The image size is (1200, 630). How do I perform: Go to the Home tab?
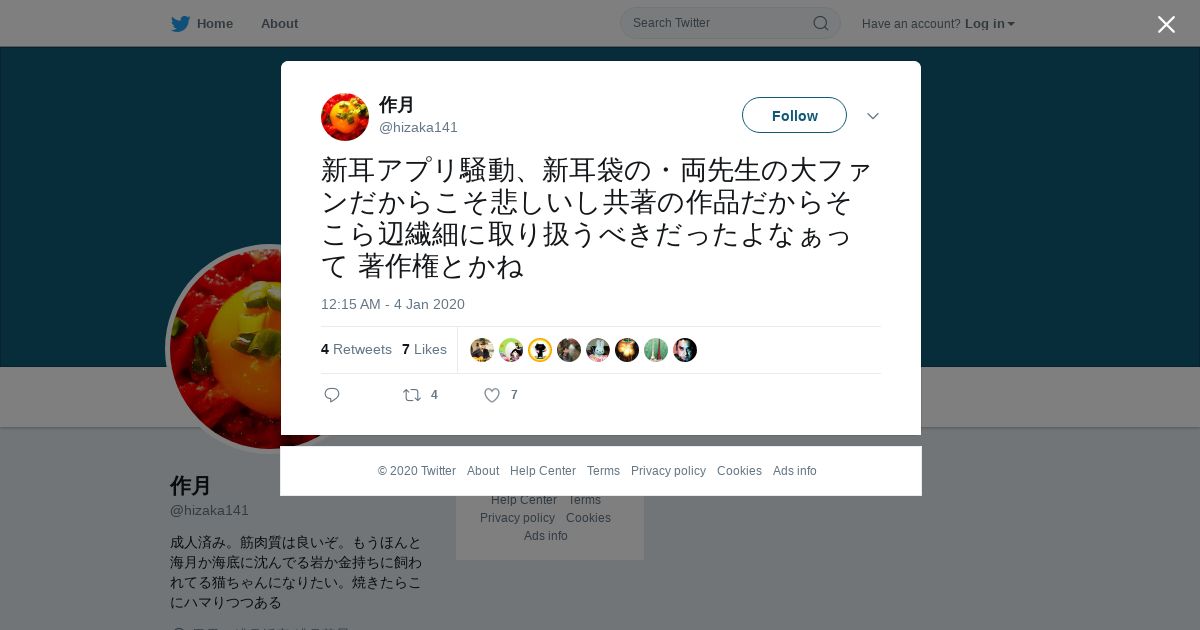tap(202, 24)
